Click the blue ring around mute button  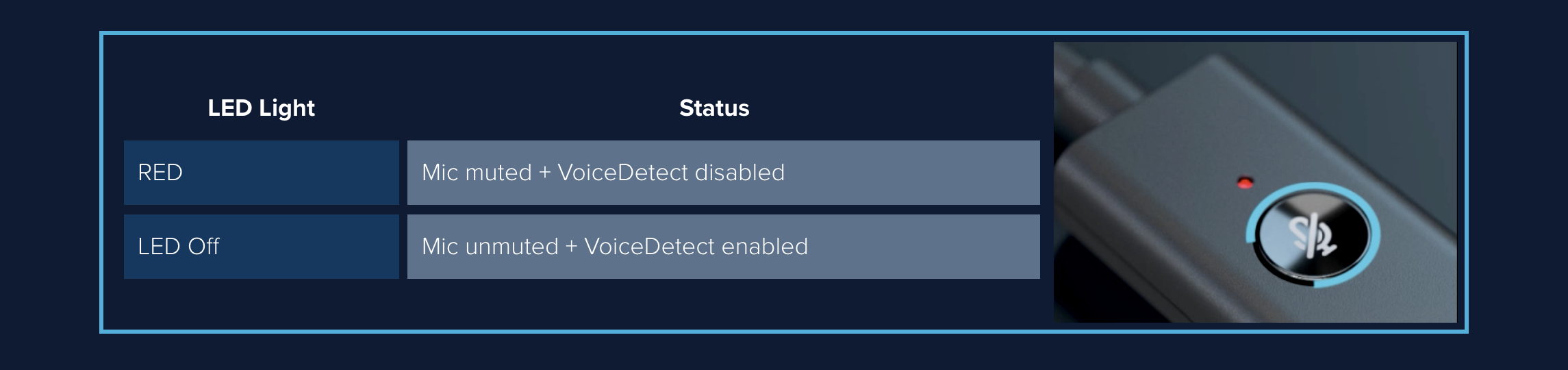pyautogui.click(x=1313, y=235)
